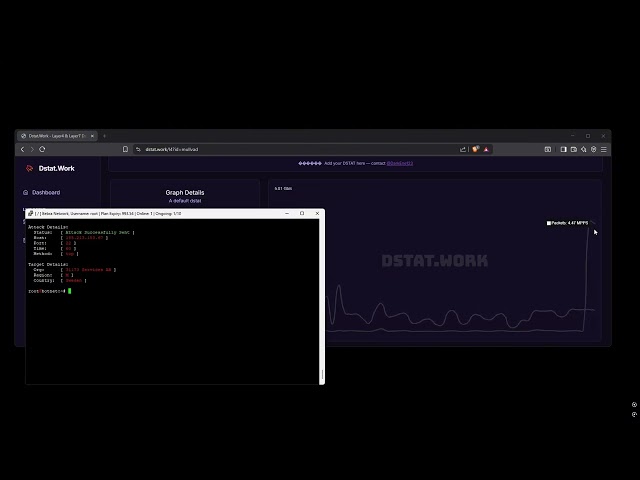The image size is (640, 480).
Task: Click the Dstat.Work site title
Action: 56,168
